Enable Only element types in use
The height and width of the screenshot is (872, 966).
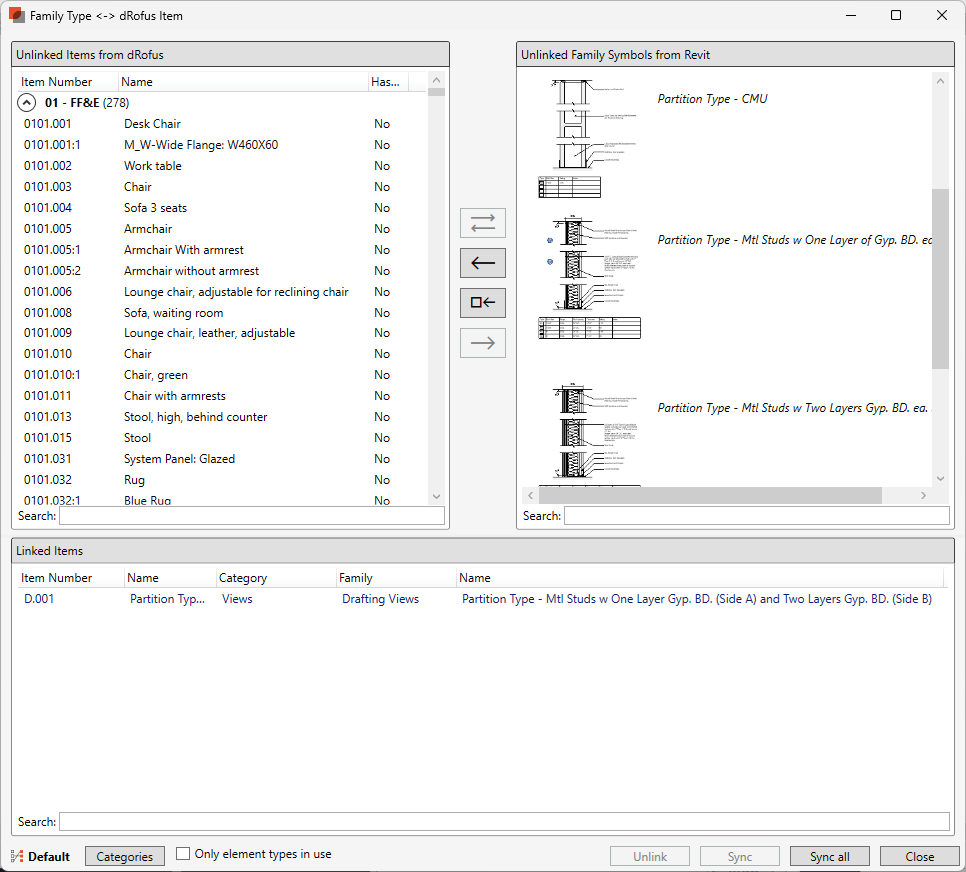(x=183, y=854)
